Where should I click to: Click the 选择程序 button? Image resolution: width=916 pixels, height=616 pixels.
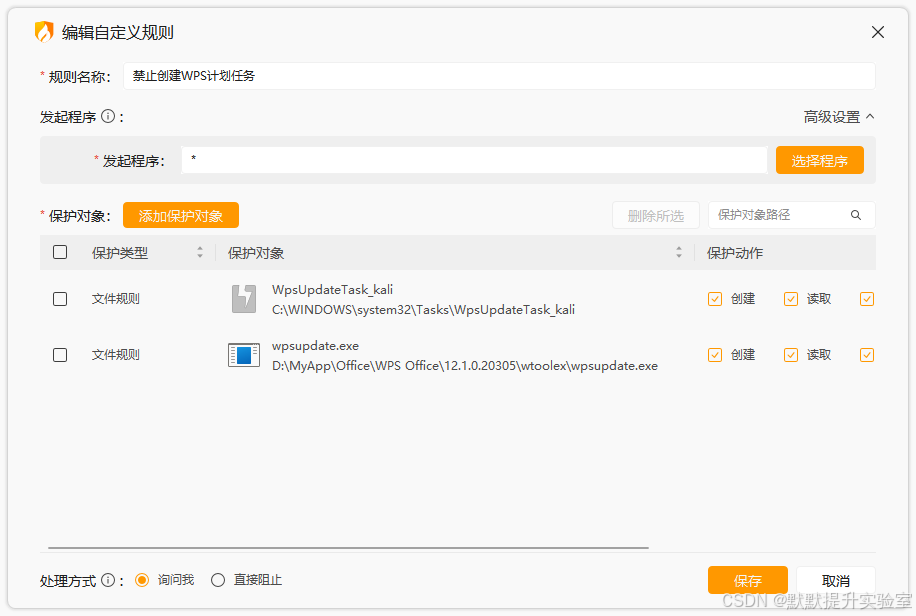tap(820, 160)
